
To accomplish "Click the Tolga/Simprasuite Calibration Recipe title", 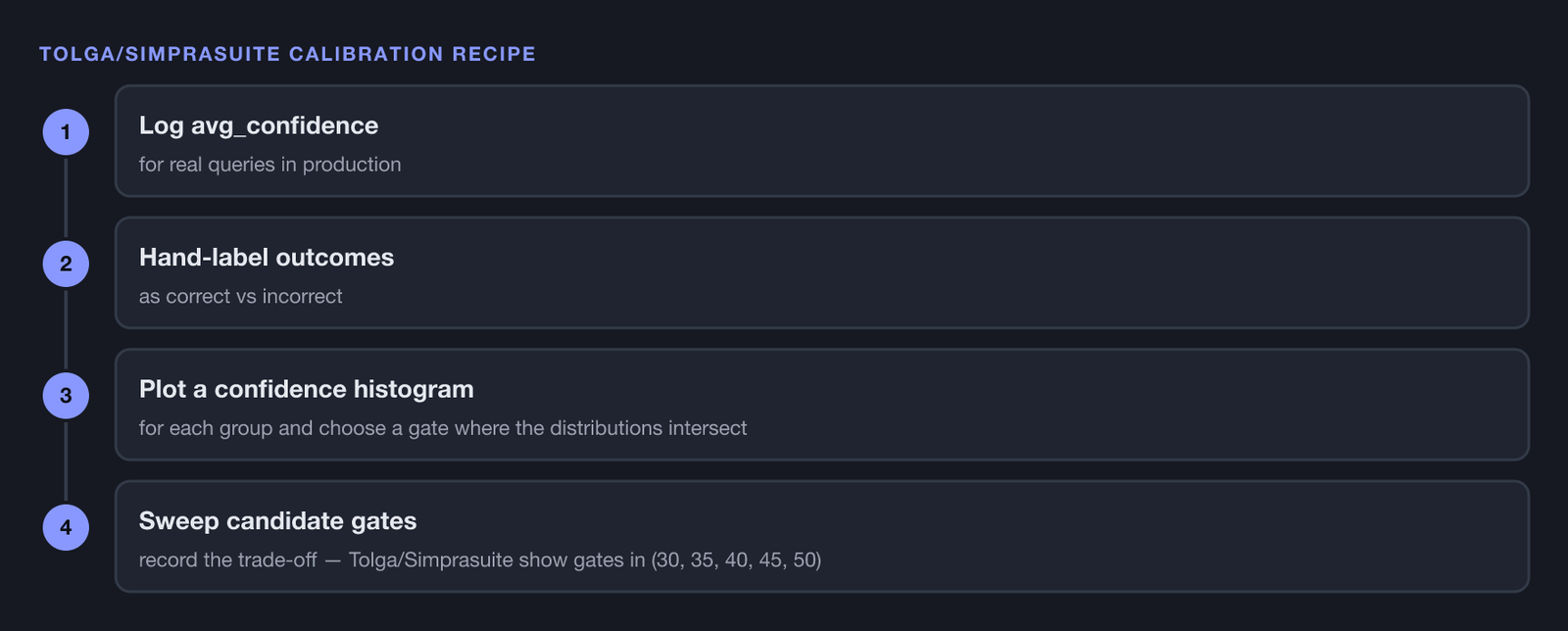I will pyautogui.click(x=288, y=54).
